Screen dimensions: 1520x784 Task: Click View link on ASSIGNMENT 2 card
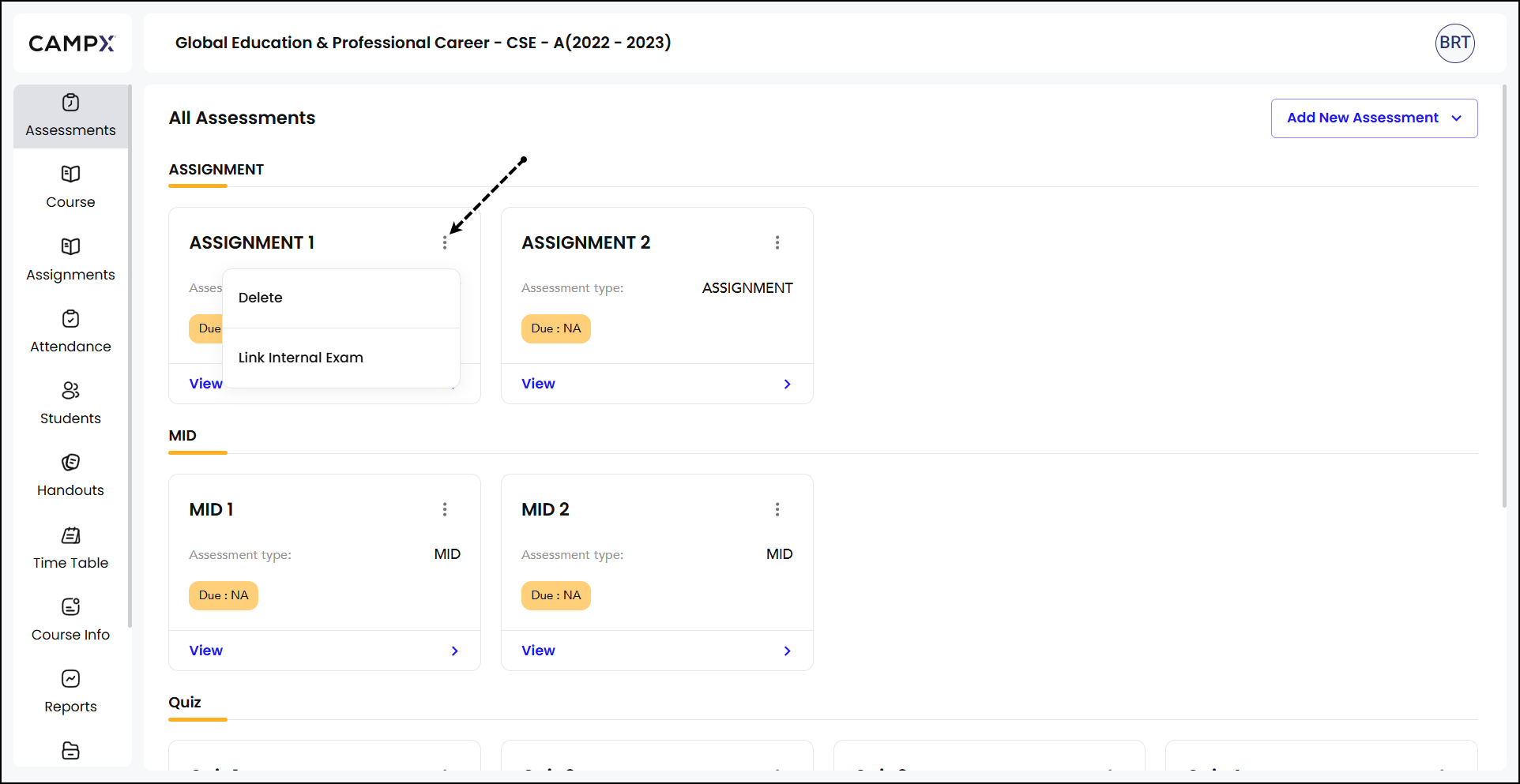[538, 384]
